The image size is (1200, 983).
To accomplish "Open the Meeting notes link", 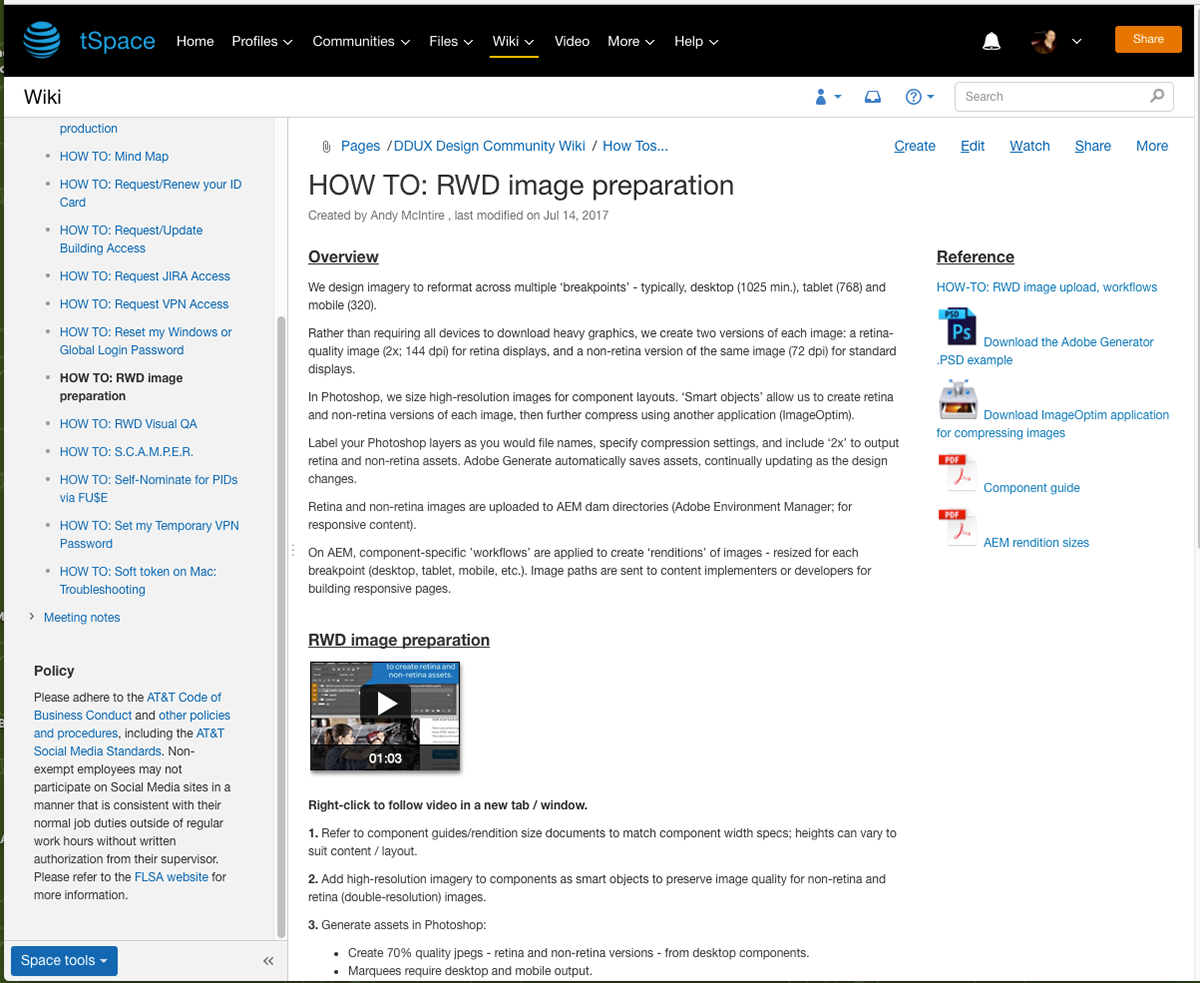I will (x=82, y=617).
